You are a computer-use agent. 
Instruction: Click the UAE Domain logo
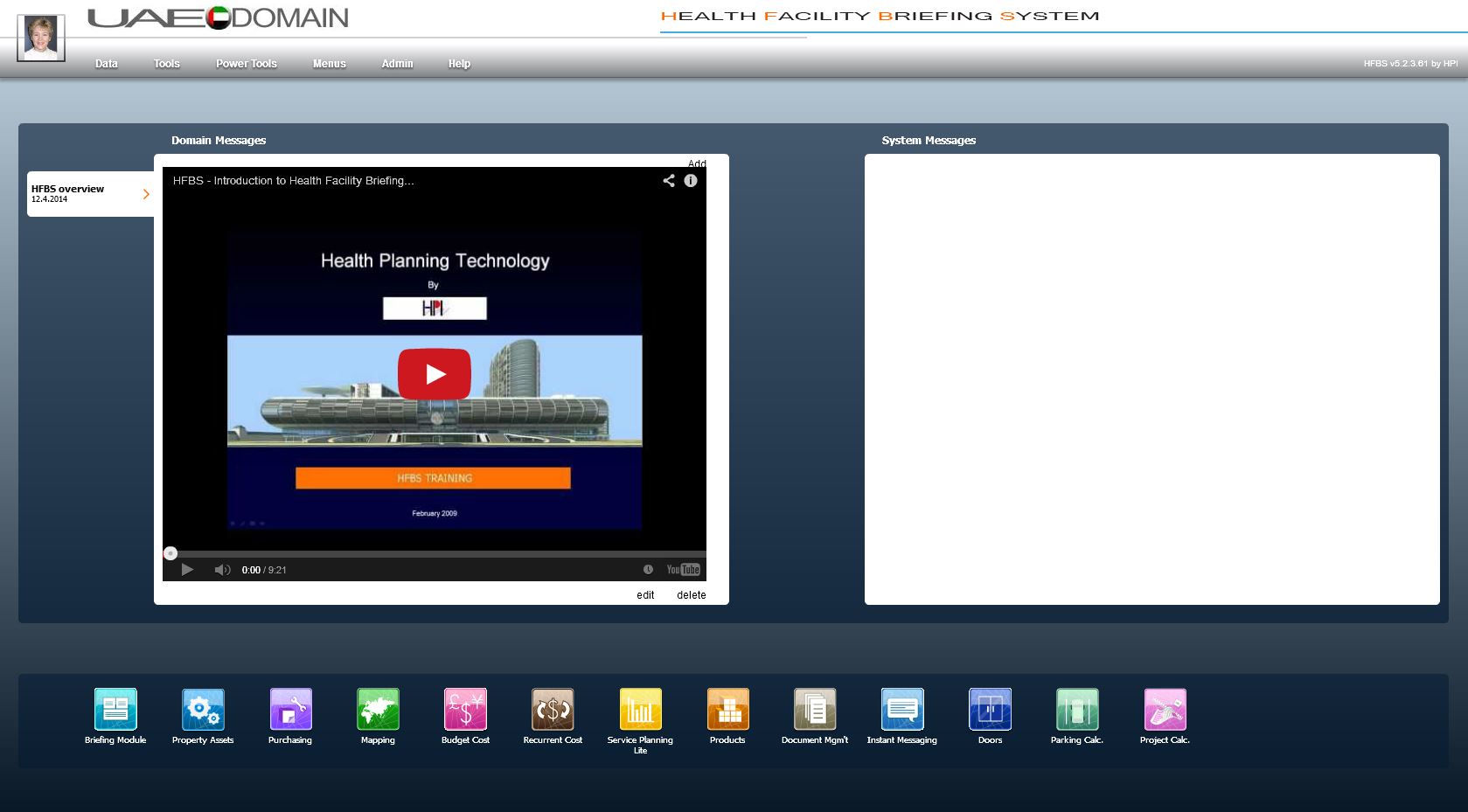coord(219,17)
